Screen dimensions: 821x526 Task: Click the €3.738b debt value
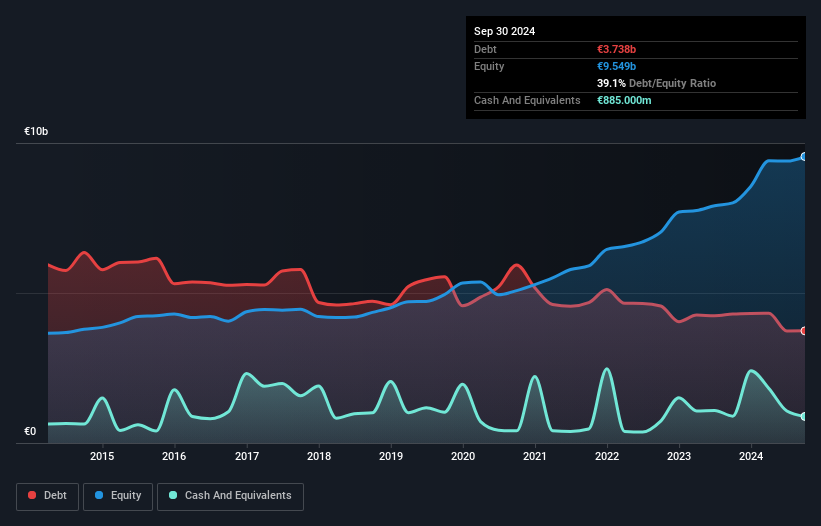[616, 49]
